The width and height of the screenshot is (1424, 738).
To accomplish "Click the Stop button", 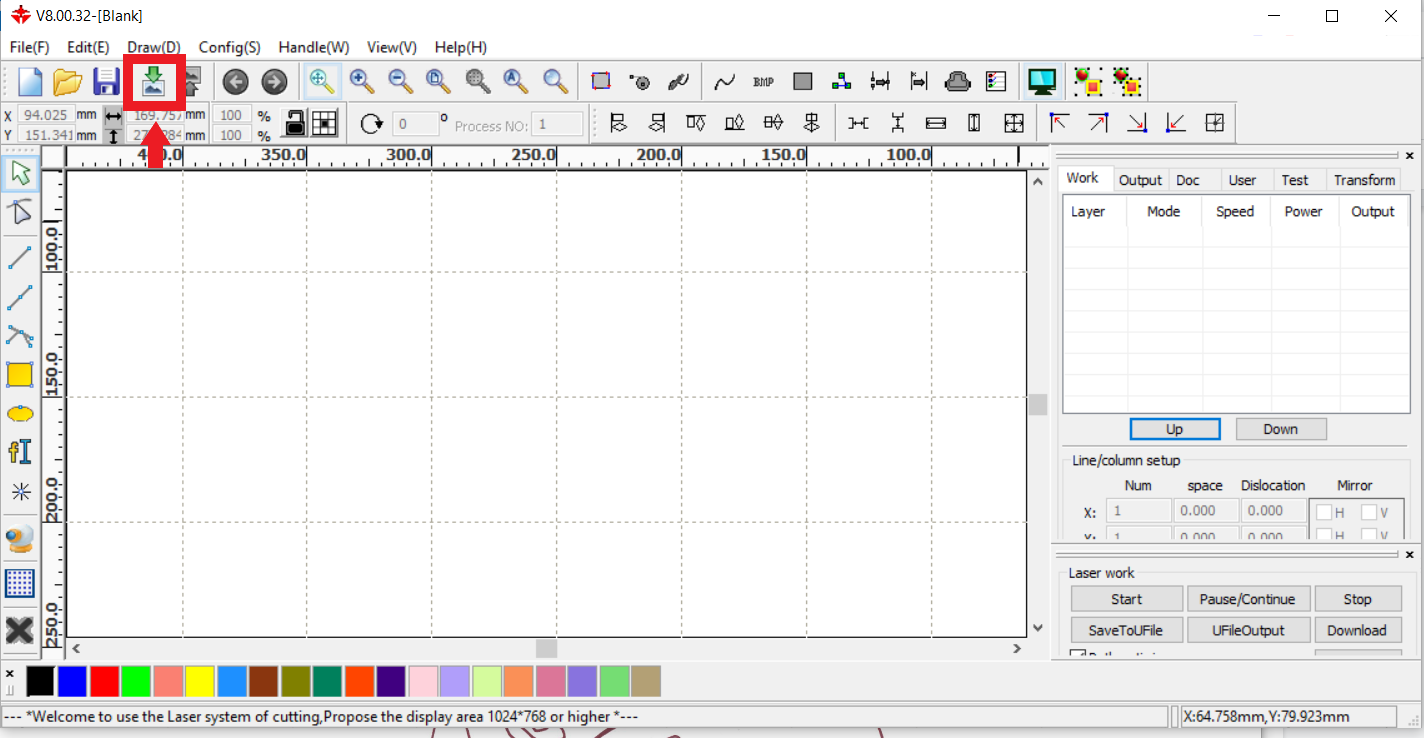I will (x=1357, y=599).
